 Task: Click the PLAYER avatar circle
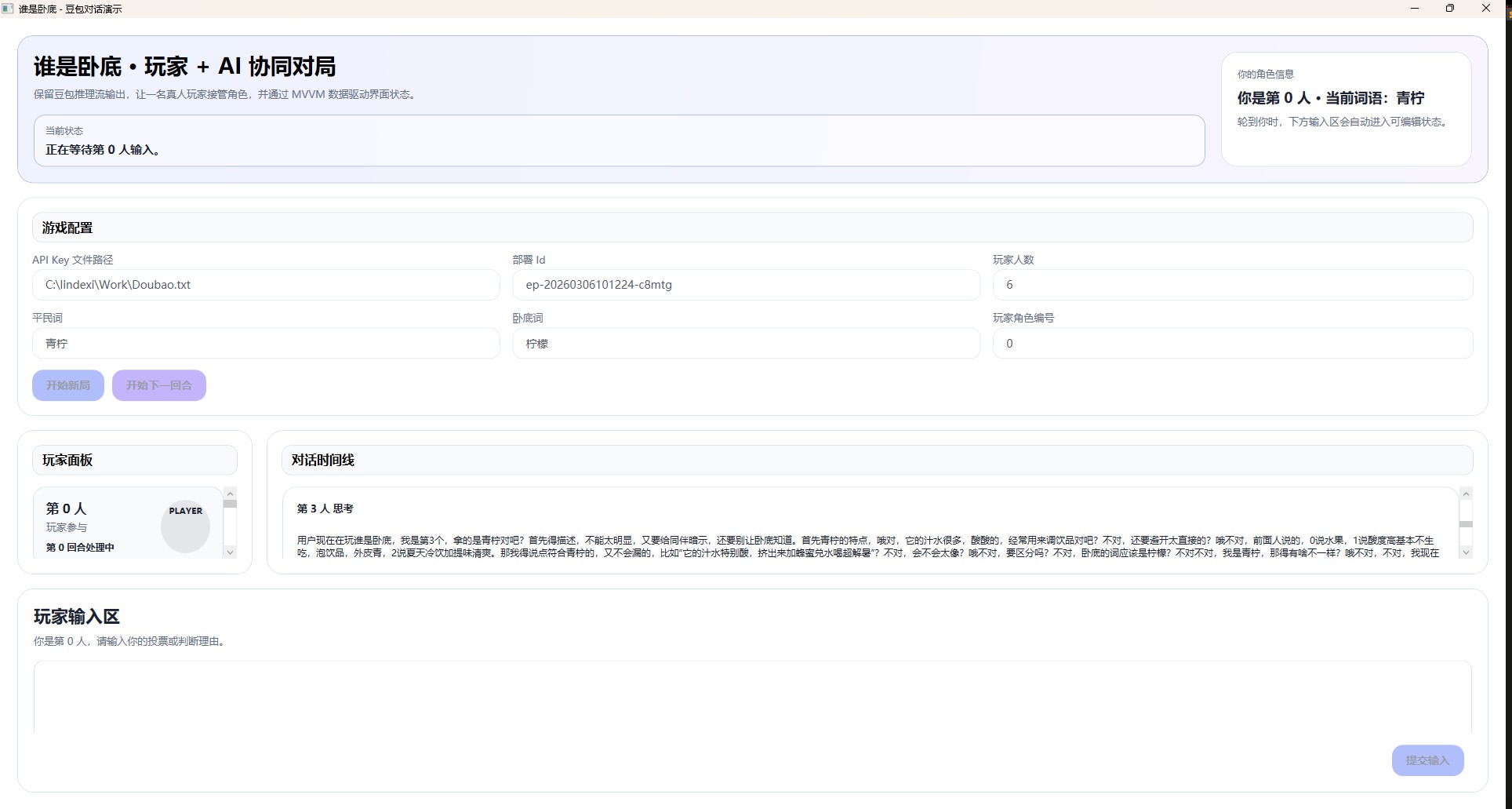(186, 527)
